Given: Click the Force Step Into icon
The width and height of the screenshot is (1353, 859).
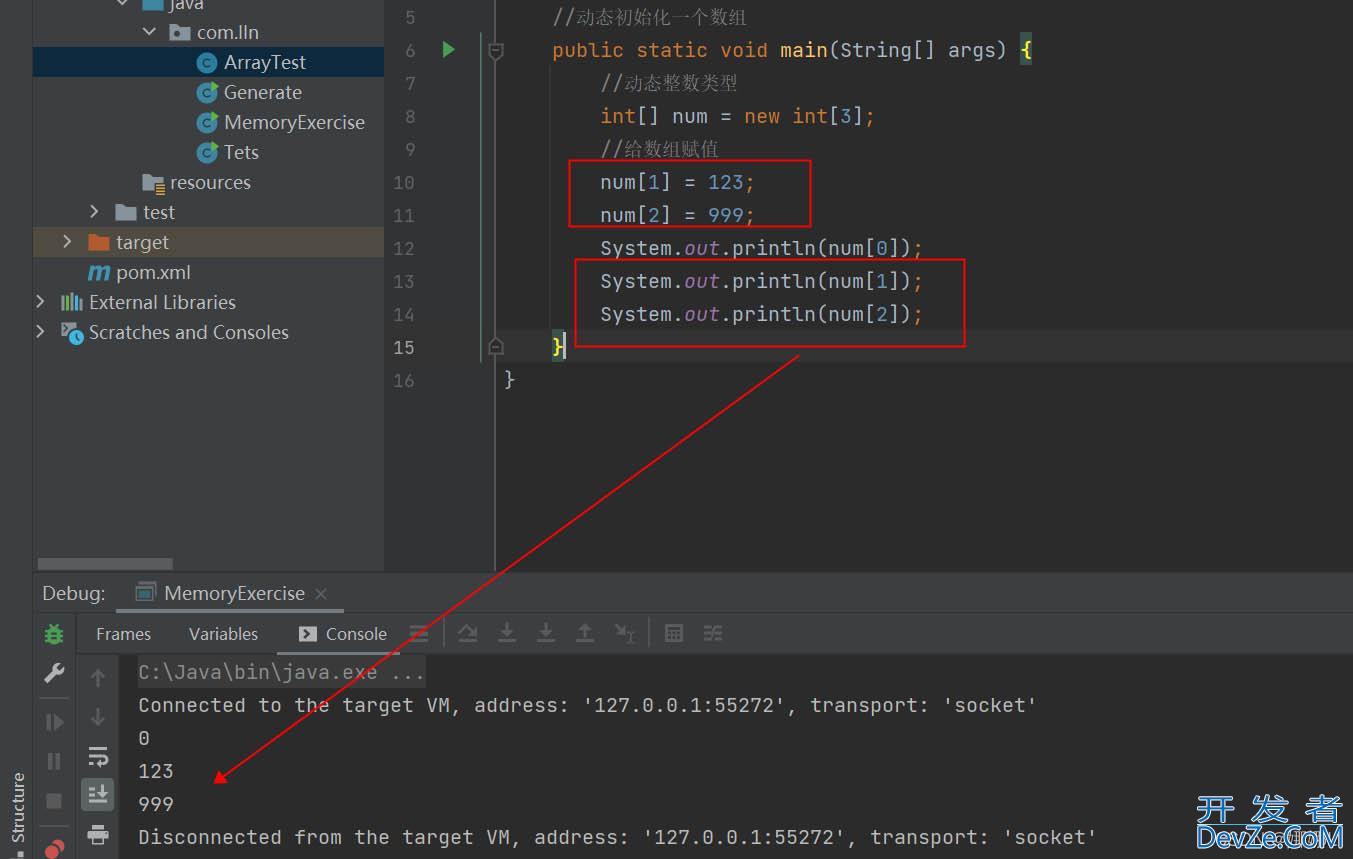Looking at the screenshot, I should pyautogui.click(x=546, y=633).
